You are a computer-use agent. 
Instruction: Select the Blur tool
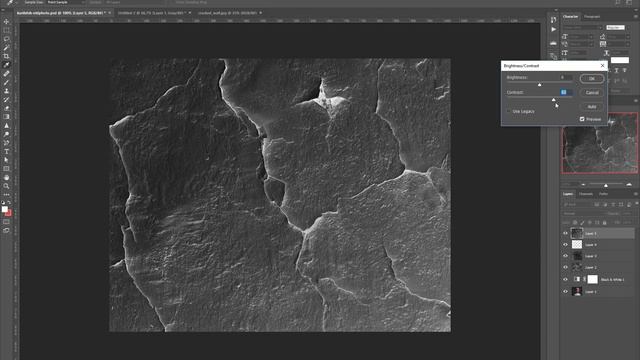pyautogui.click(x=6, y=126)
